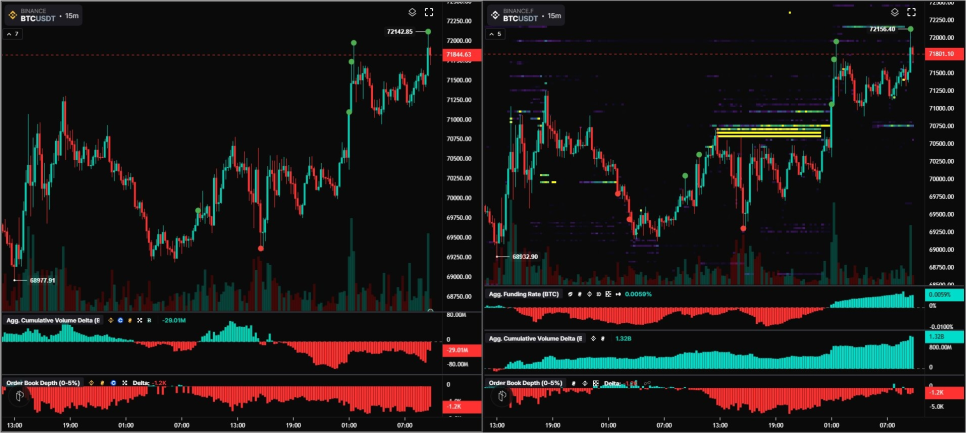The width and height of the screenshot is (966, 433).
Task: Change the 15m timeframe on the right chart
Action: pos(554,15)
